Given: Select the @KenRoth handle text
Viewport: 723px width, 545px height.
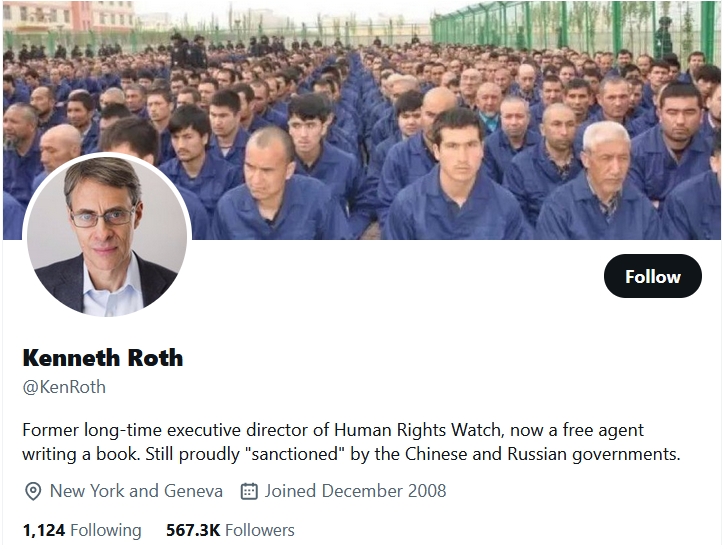Looking at the screenshot, I should pyautogui.click(x=64, y=387).
